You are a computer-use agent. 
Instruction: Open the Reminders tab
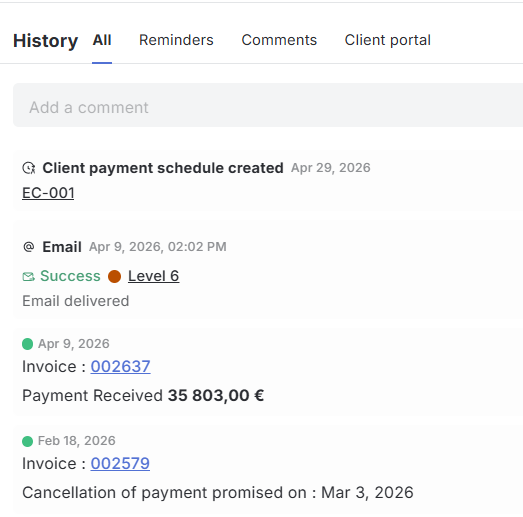176,40
